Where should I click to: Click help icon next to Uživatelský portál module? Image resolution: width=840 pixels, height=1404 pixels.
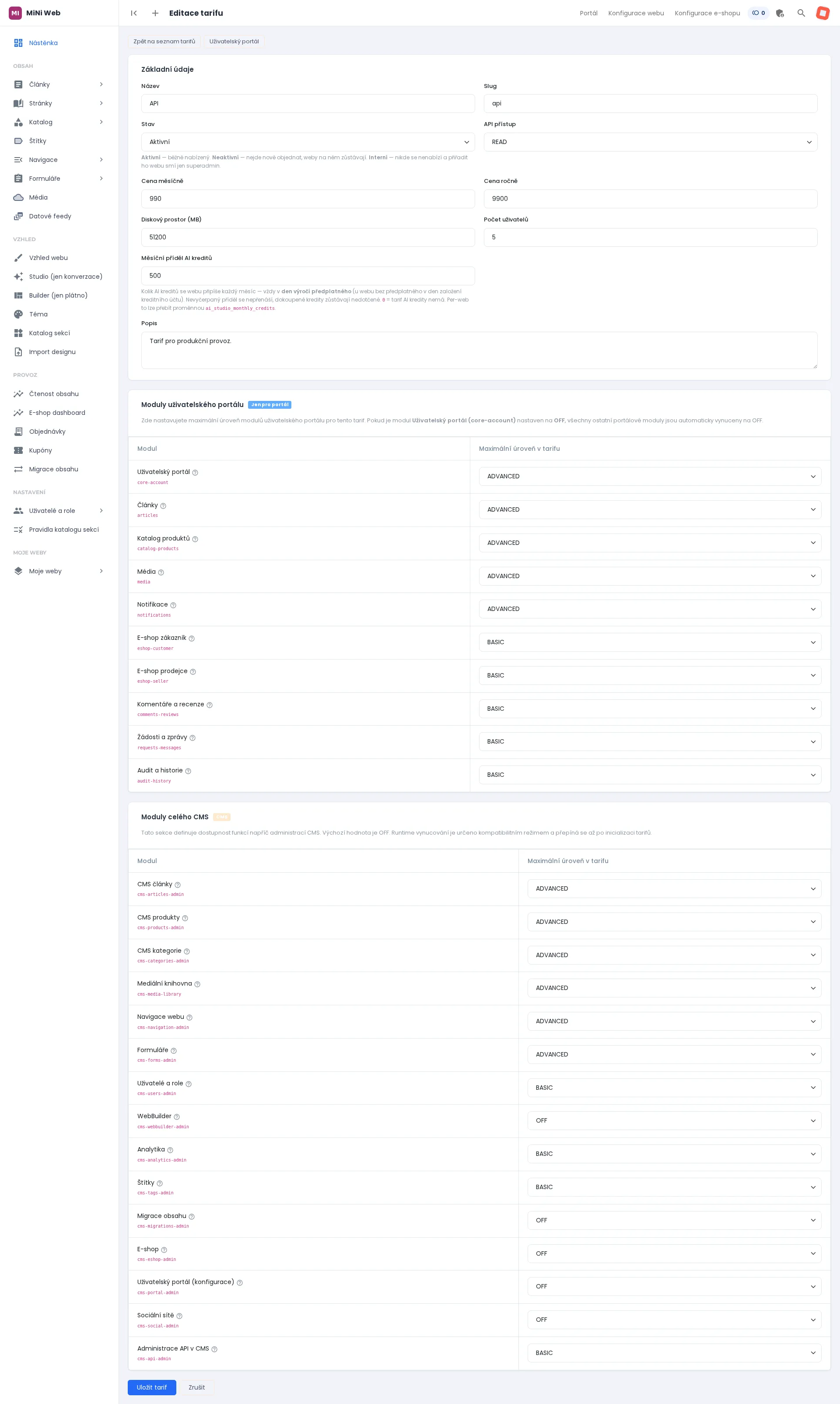pos(195,473)
